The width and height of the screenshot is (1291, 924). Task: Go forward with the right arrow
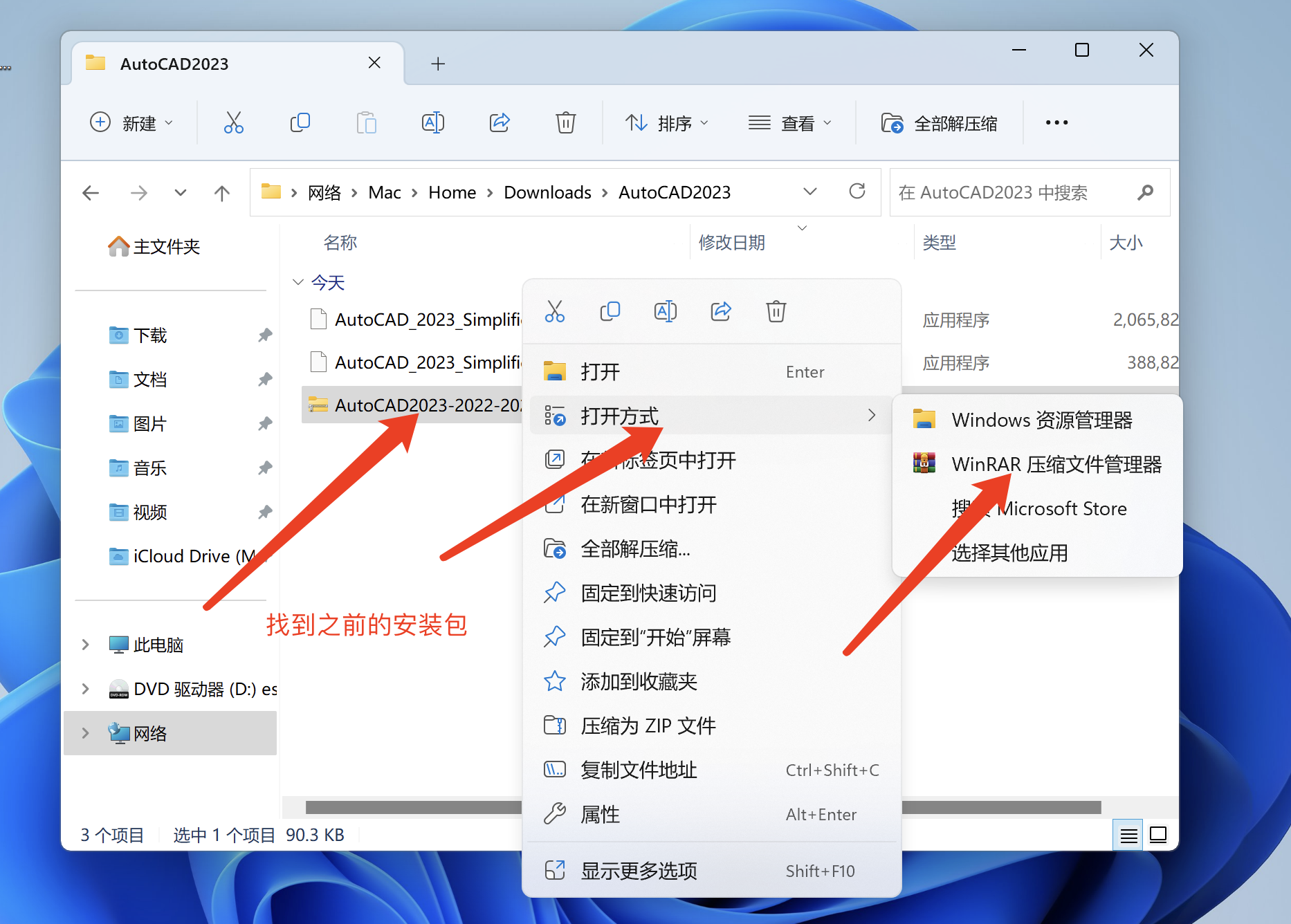138,193
